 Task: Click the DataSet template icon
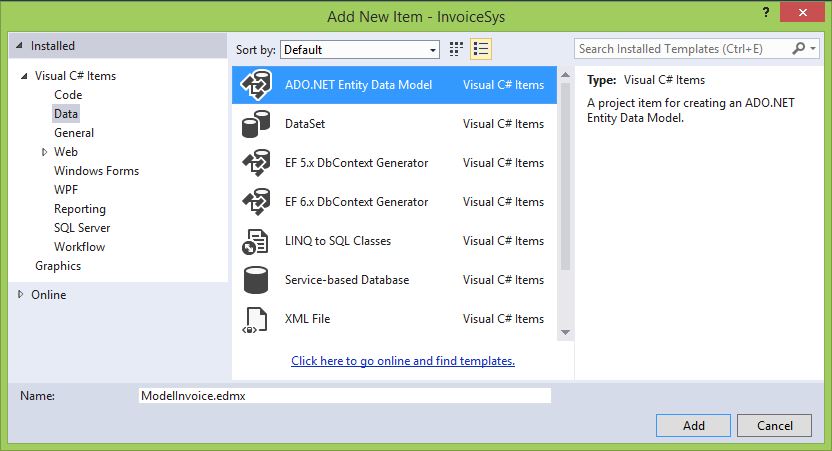[256, 124]
